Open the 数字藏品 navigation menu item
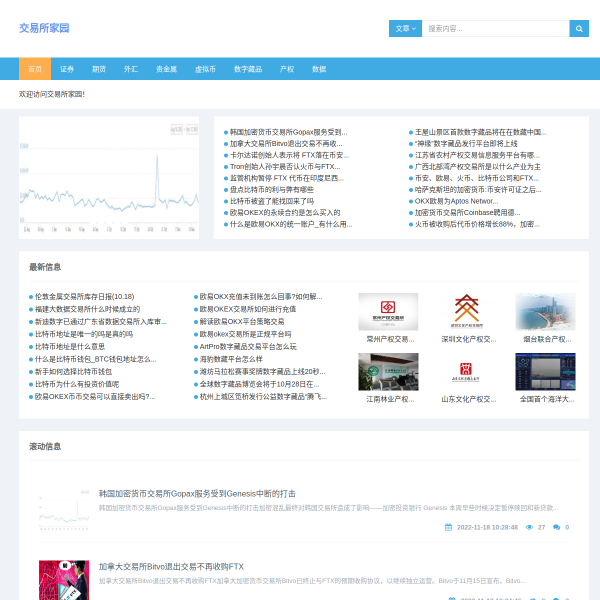The image size is (600, 600). pos(248,69)
